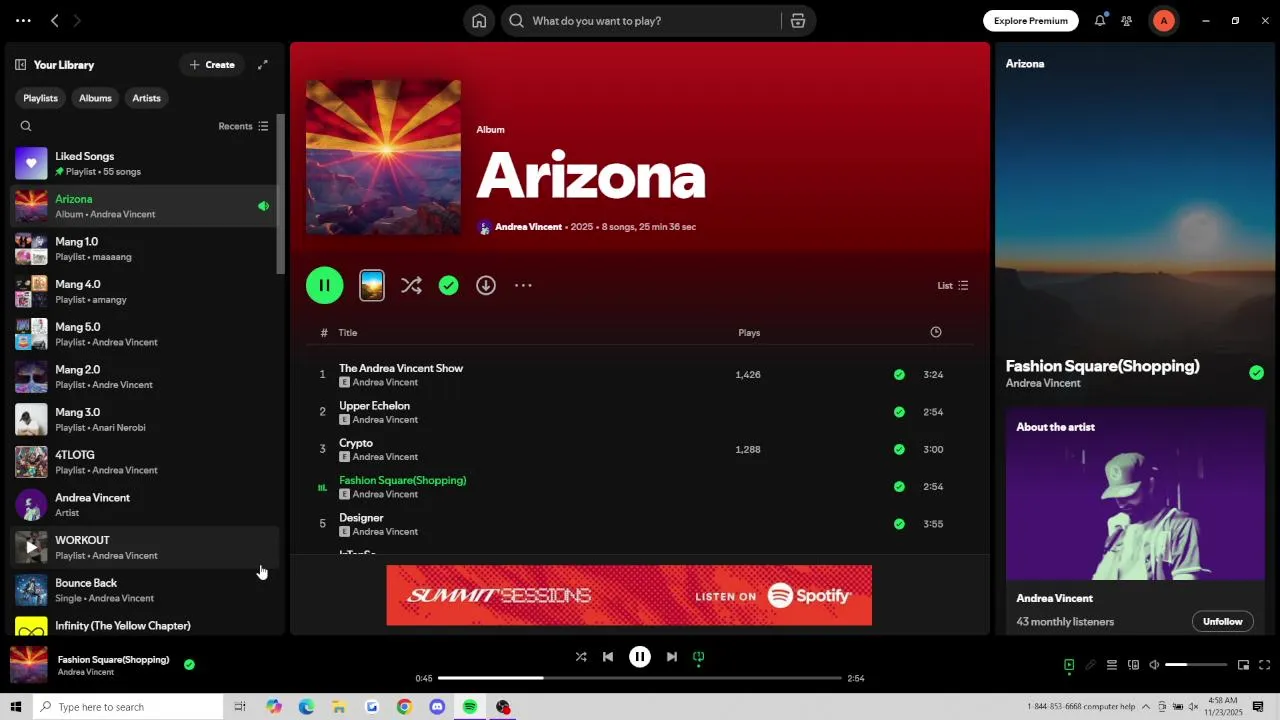Open Connect to a device icon
The width and height of the screenshot is (1280, 720).
(x=1133, y=665)
